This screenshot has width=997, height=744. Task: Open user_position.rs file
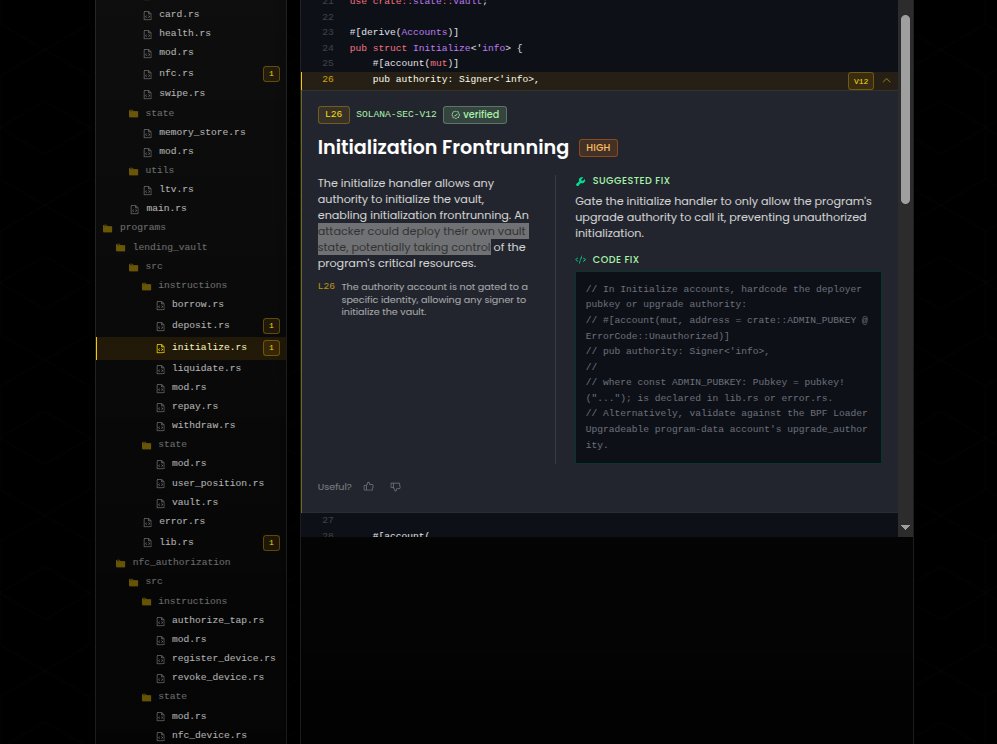[x=217, y=483]
